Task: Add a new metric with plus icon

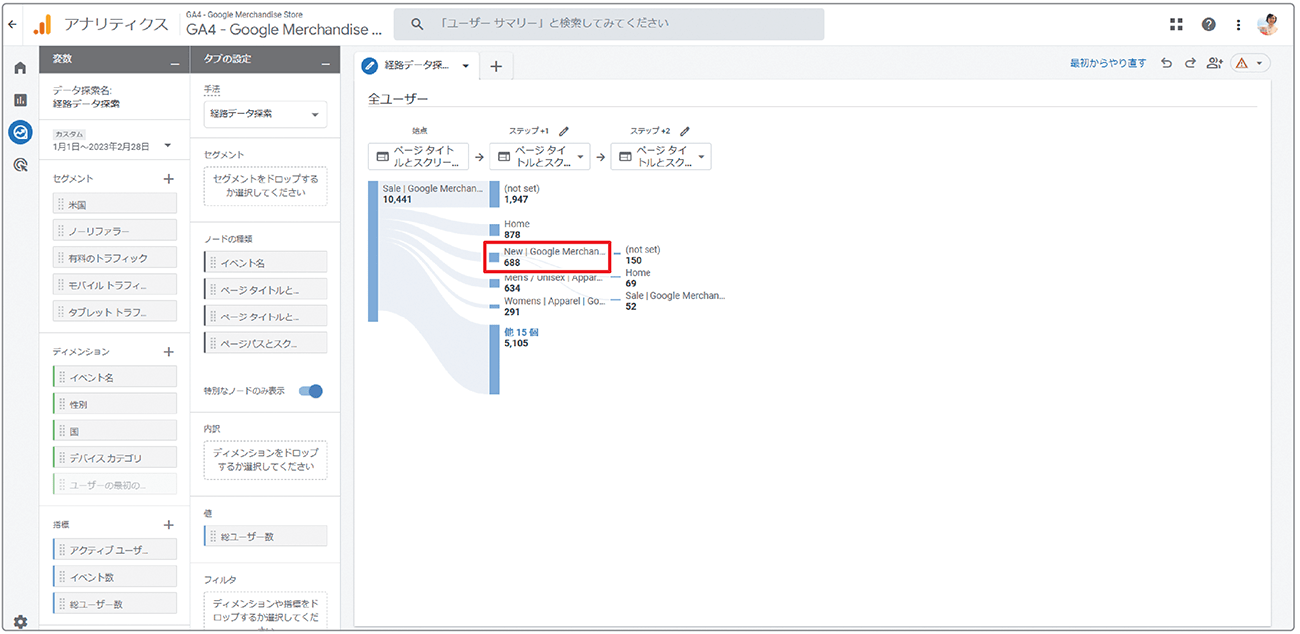Action: point(168,524)
